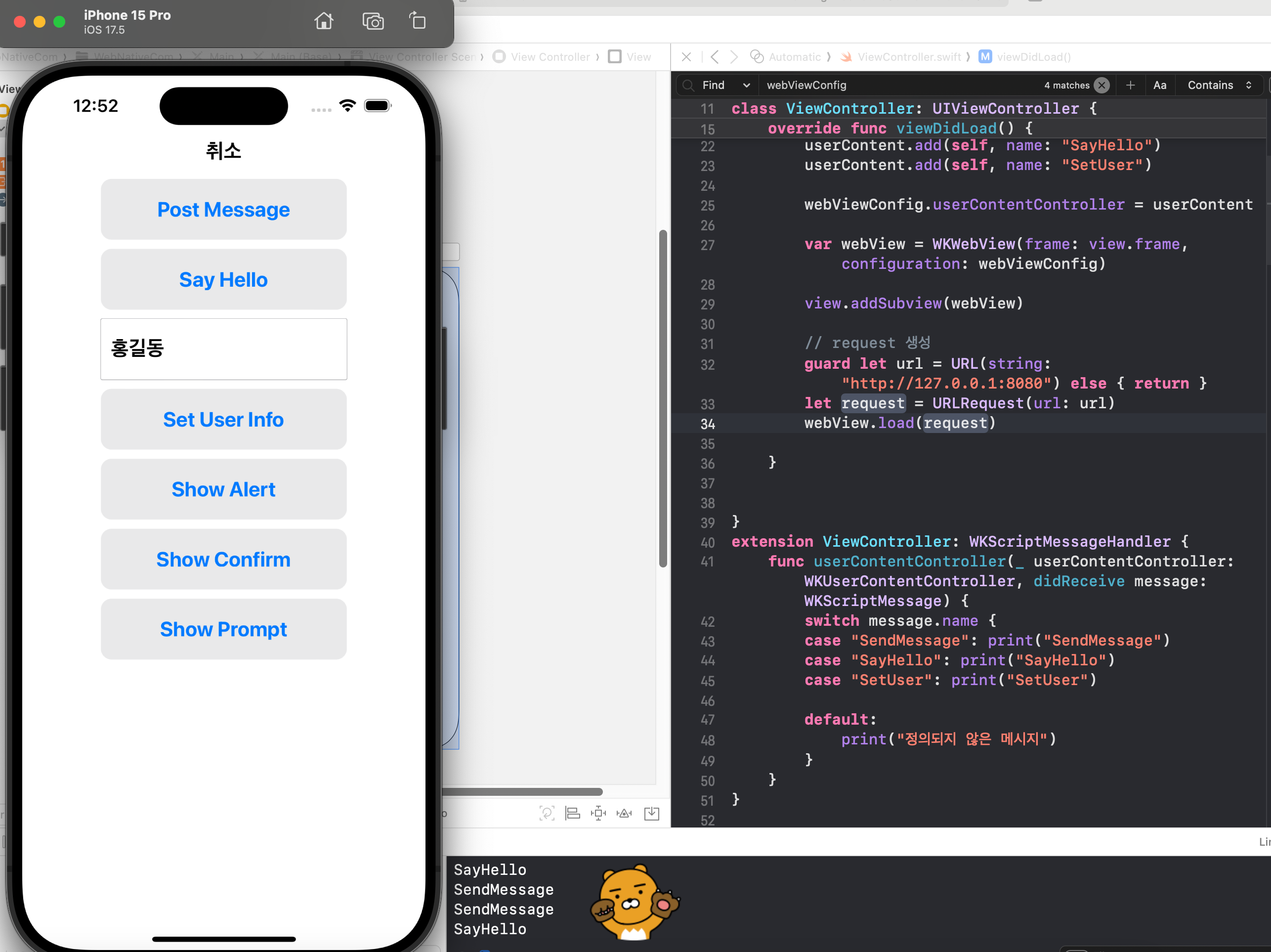The image size is (1271, 952).
Task: Add a find option with plus
Action: coord(1130,85)
